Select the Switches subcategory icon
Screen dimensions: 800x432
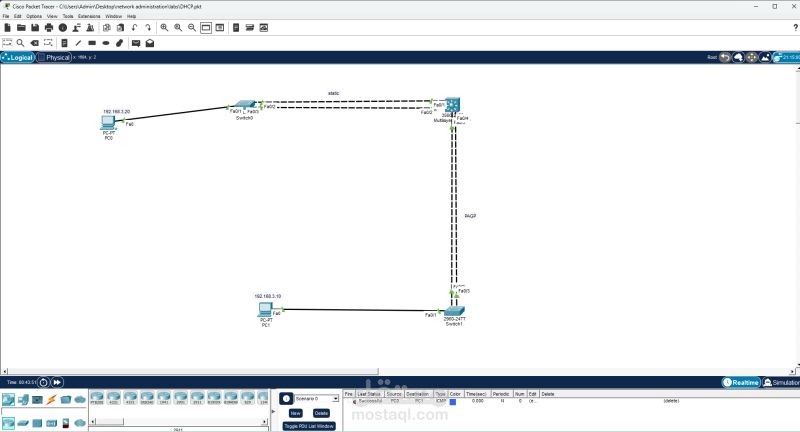tap(23, 423)
